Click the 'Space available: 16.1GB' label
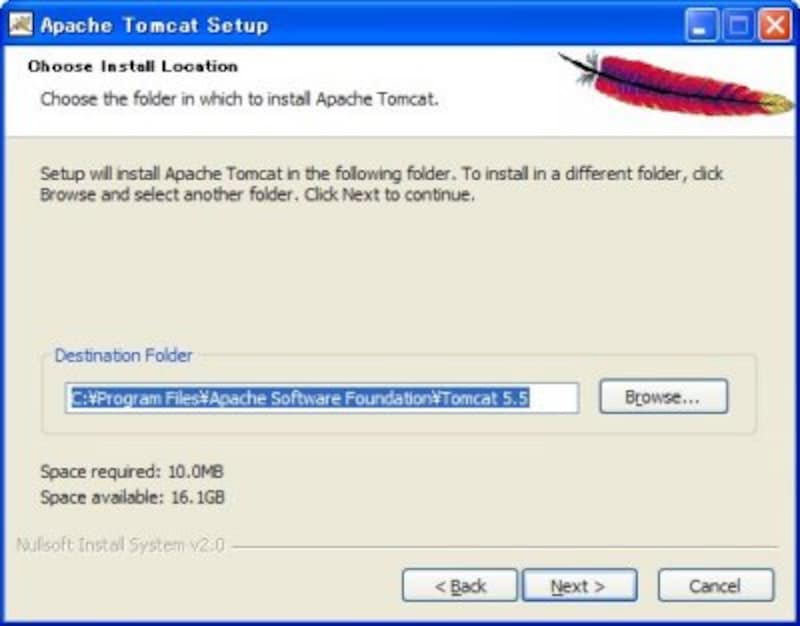Image resolution: width=800 pixels, height=626 pixels. coord(132,497)
